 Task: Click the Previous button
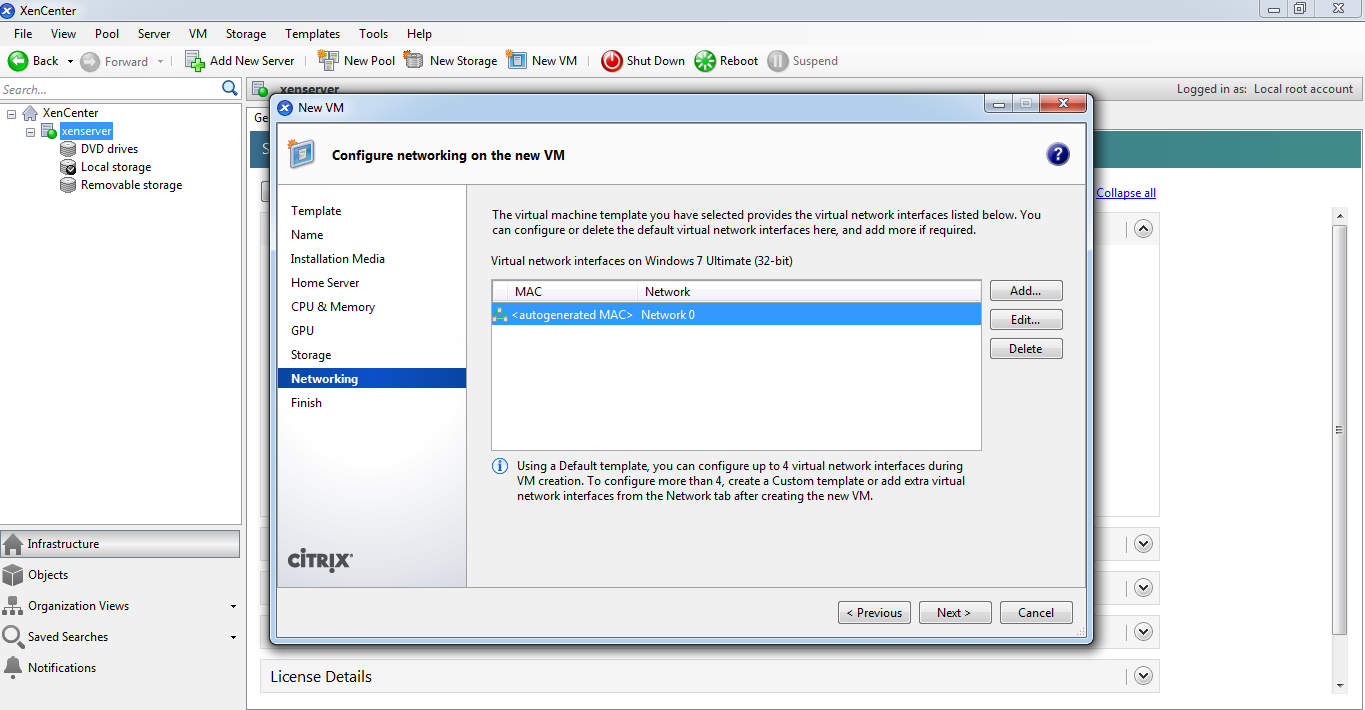[874, 613]
